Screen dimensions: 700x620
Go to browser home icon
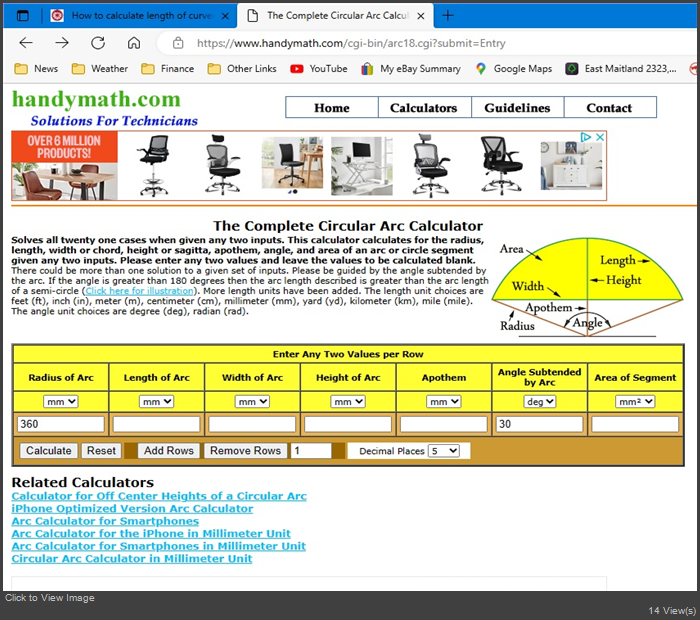click(x=134, y=43)
